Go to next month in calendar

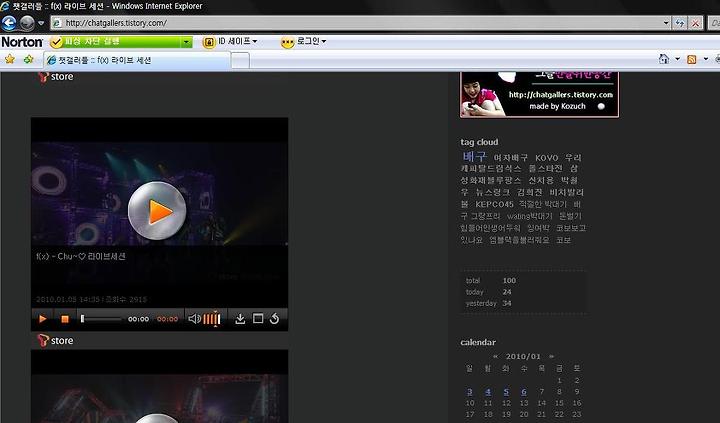click(x=551, y=356)
